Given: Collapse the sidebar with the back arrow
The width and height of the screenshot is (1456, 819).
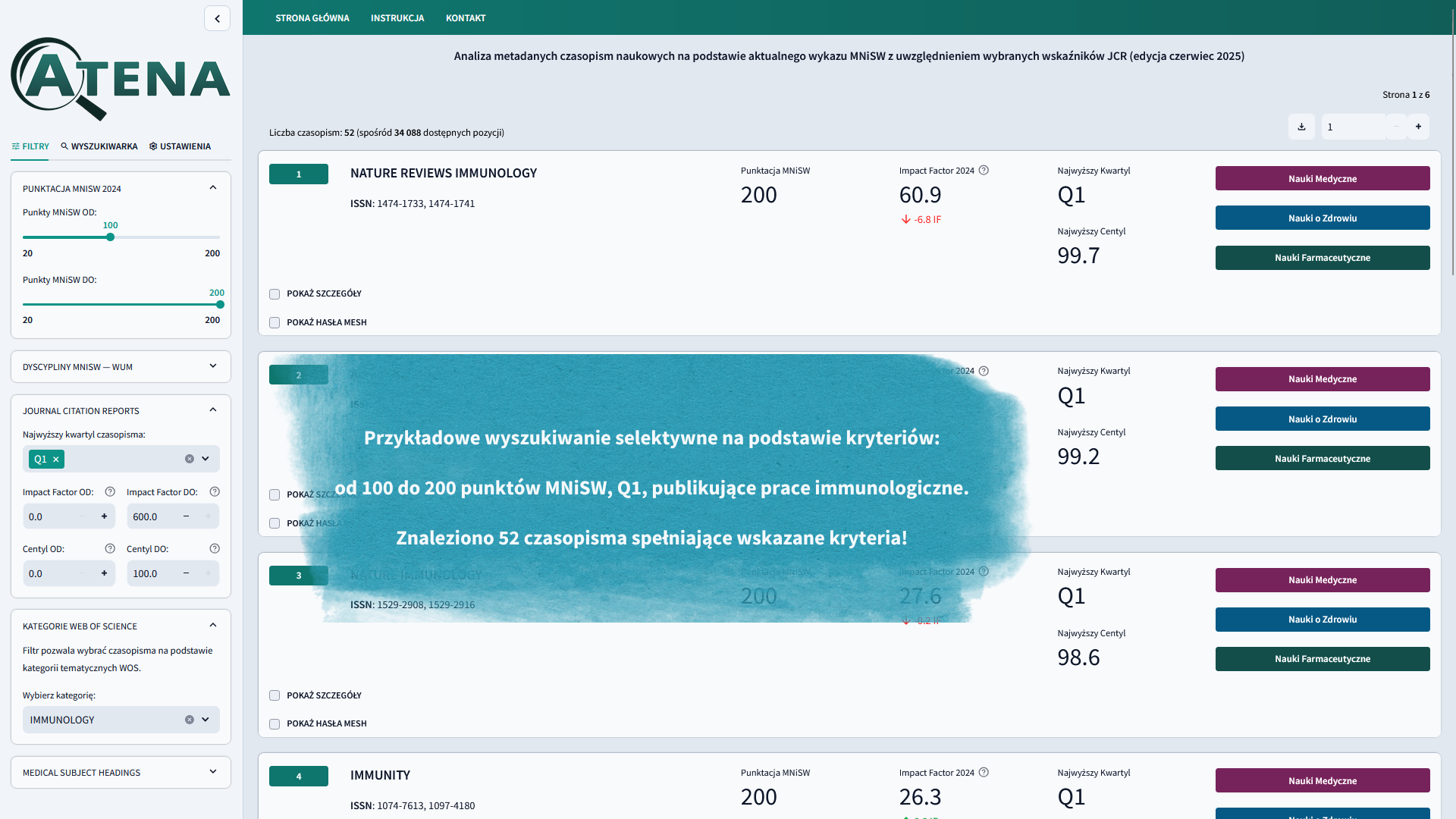Looking at the screenshot, I should [217, 18].
